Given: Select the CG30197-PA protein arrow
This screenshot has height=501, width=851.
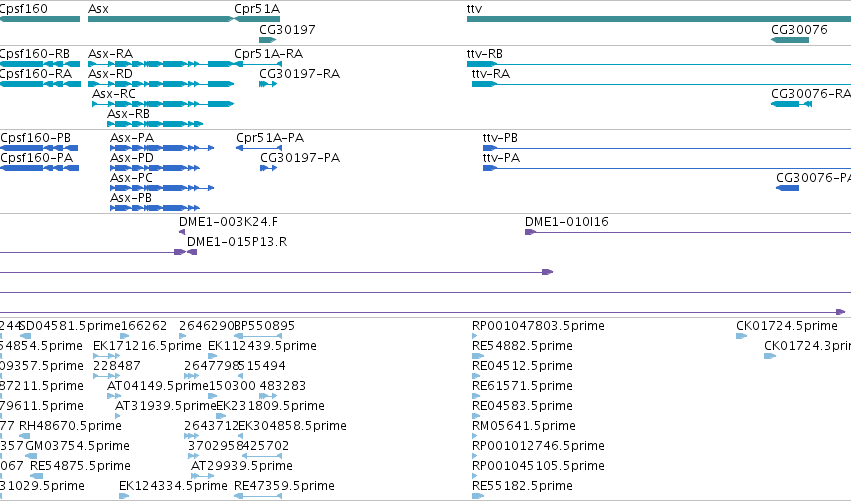Looking at the screenshot, I should pos(269,168).
